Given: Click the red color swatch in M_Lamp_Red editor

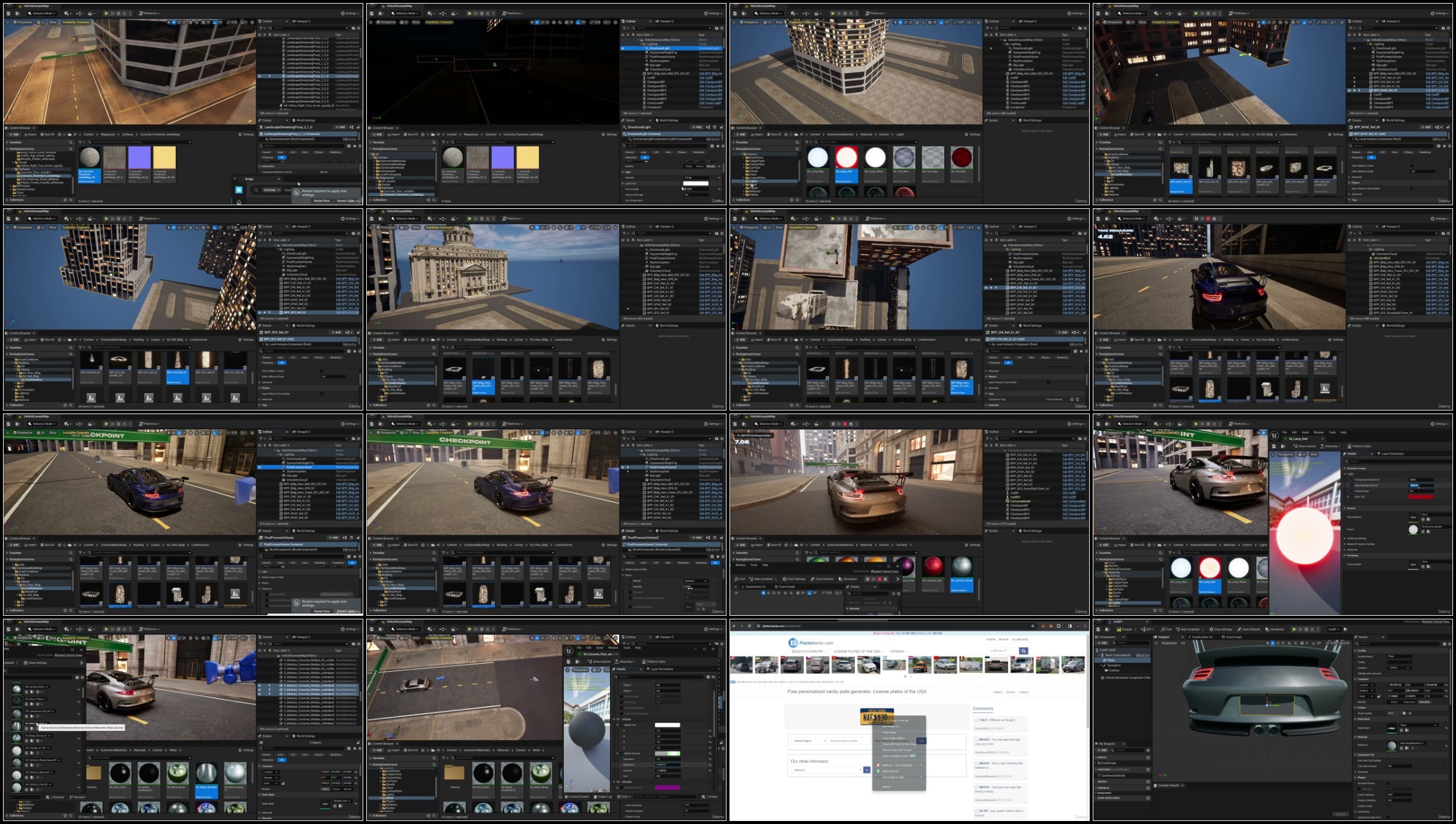Looking at the screenshot, I should coord(1421,497).
